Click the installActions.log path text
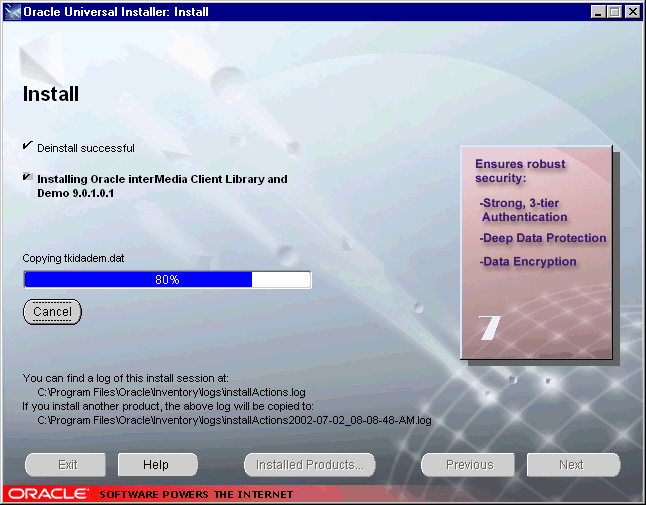Screen dimensions: 646x505 coord(171,392)
